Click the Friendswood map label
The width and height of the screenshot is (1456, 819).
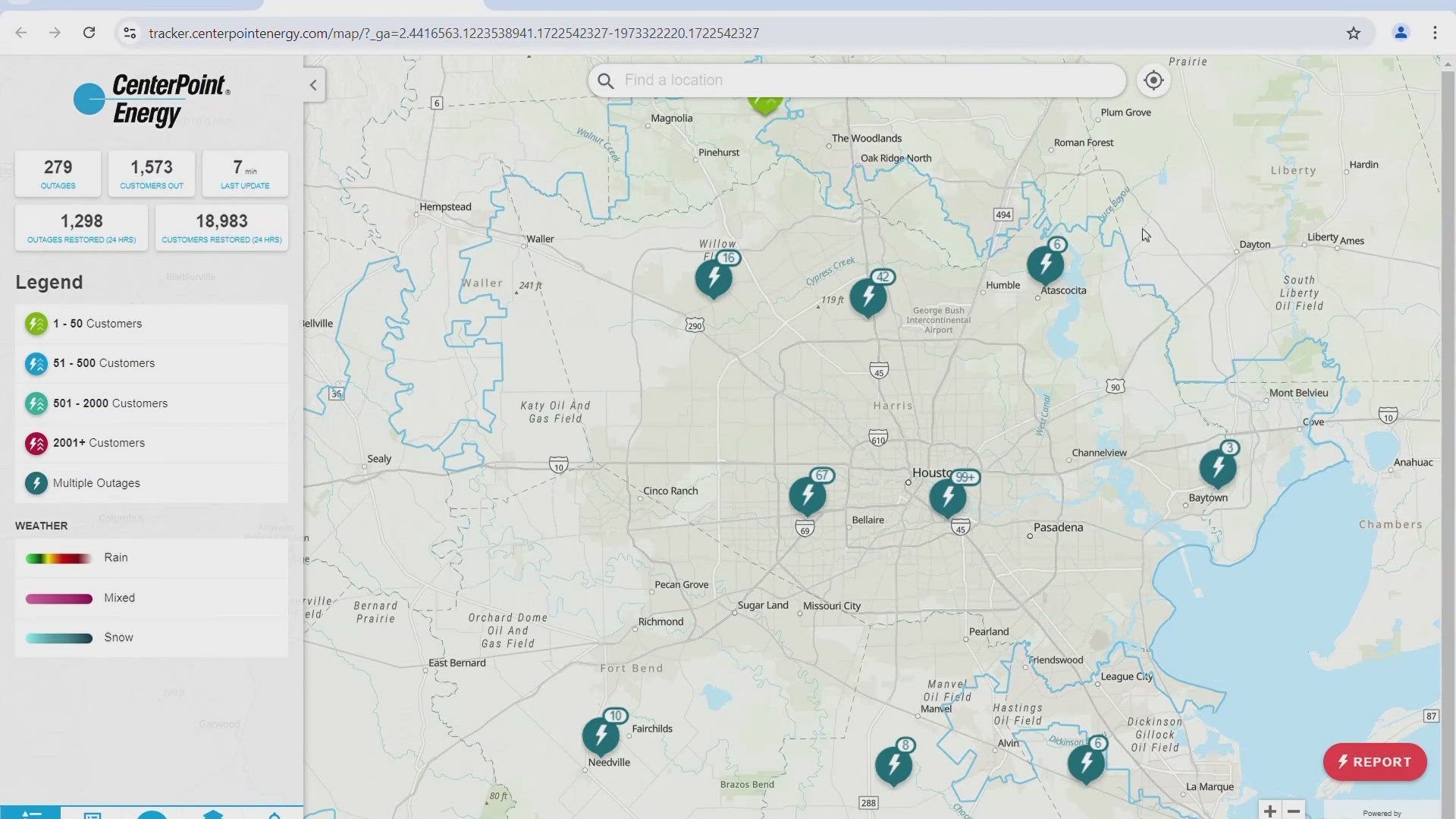click(x=1056, y=661)
